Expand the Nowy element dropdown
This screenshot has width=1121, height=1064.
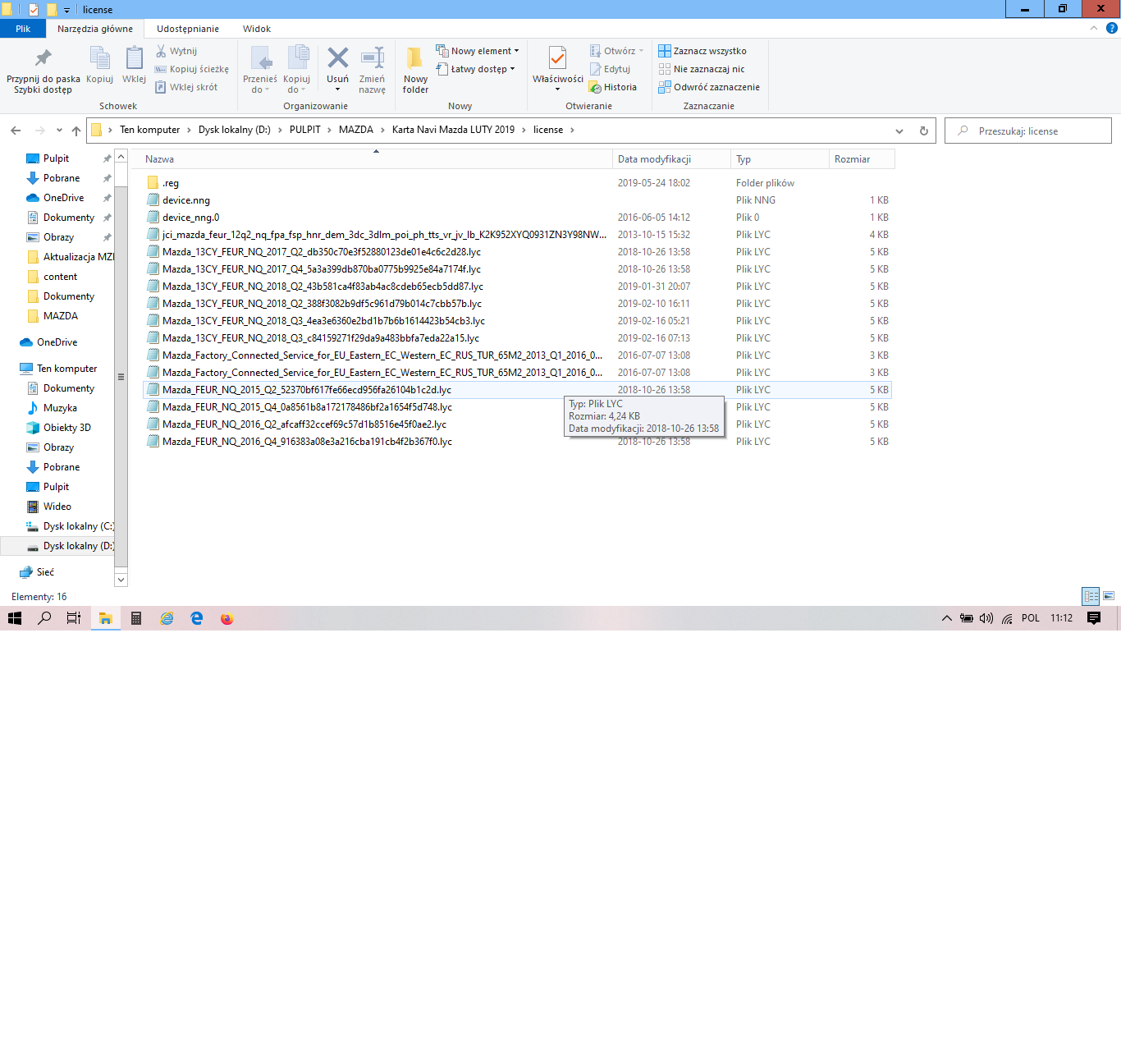(478, 51)
